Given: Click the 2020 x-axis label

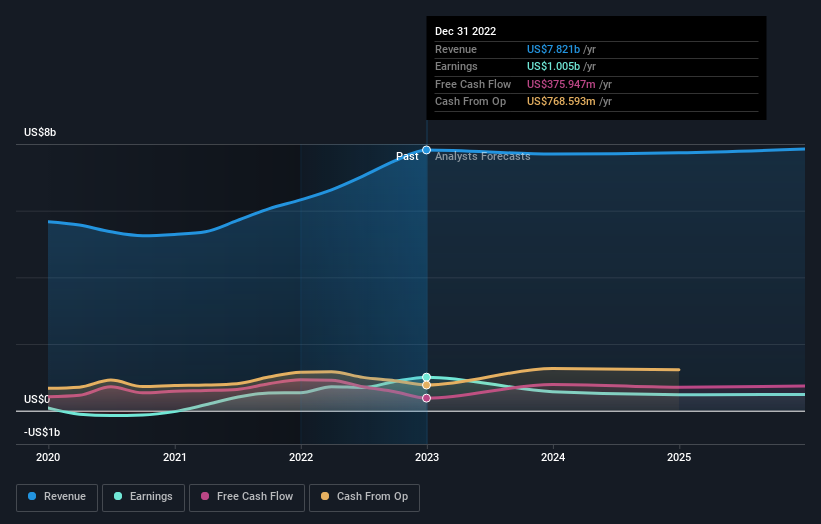Looking at the screenshot, I should click(x=48, y=457).
